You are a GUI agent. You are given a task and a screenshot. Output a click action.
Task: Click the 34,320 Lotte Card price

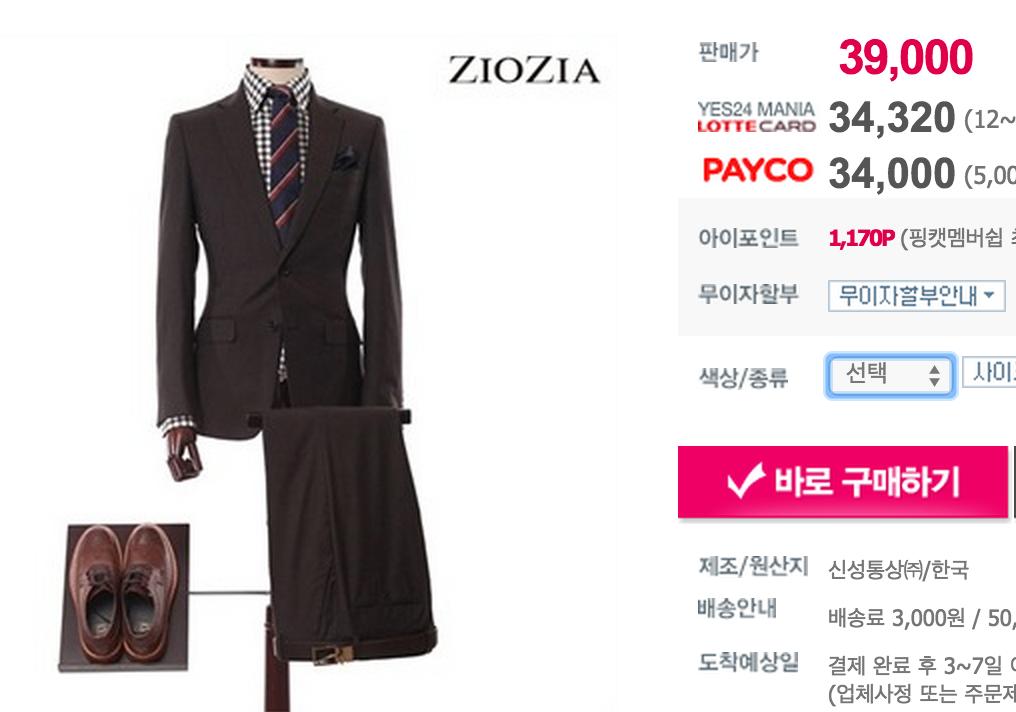(892, 118)
